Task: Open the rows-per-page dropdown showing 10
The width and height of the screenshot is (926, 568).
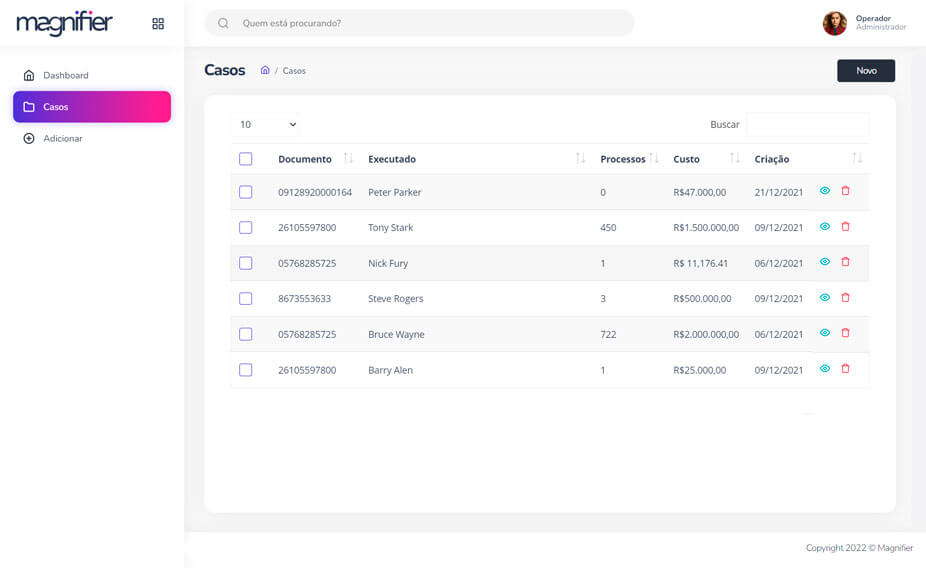Action: click(268, 125)
